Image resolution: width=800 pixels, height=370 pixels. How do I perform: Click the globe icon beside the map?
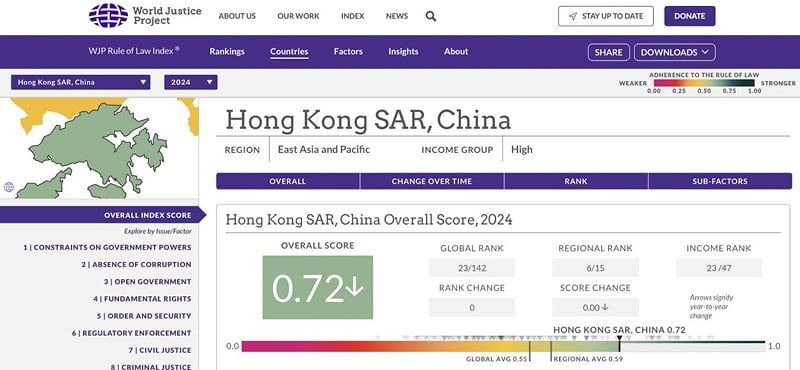click(x=9, y=187)
